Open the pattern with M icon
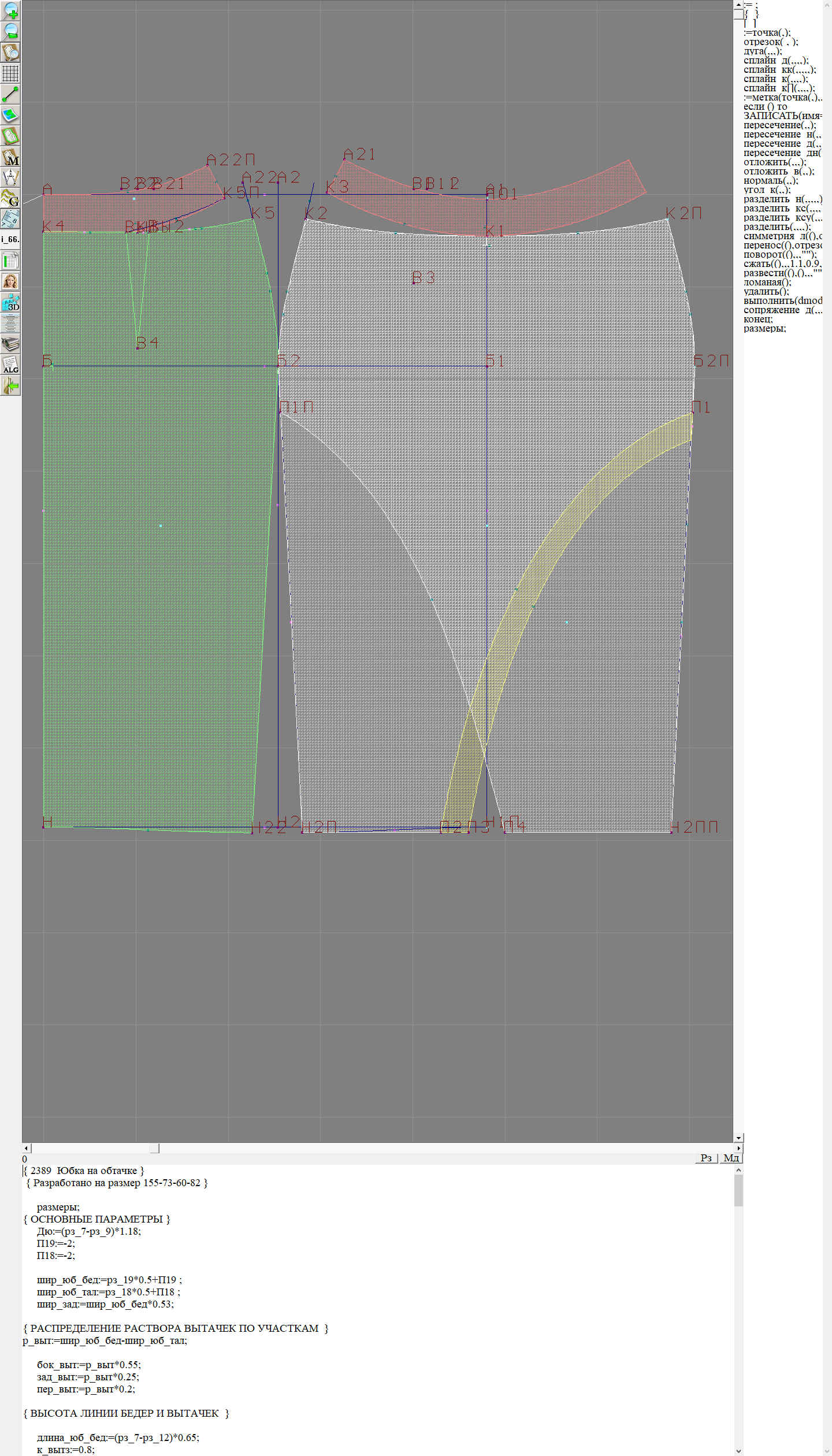 coord(10,157)
